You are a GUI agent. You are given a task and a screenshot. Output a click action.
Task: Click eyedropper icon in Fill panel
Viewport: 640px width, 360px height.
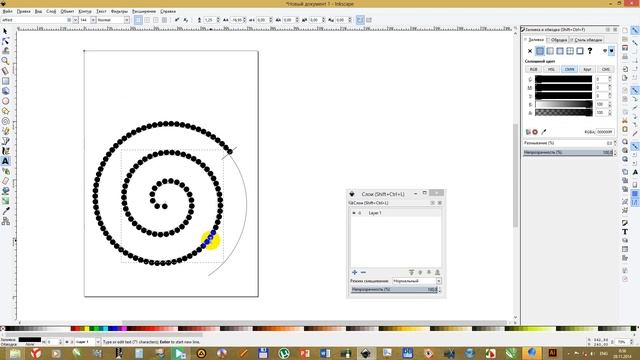click(544, 132)
